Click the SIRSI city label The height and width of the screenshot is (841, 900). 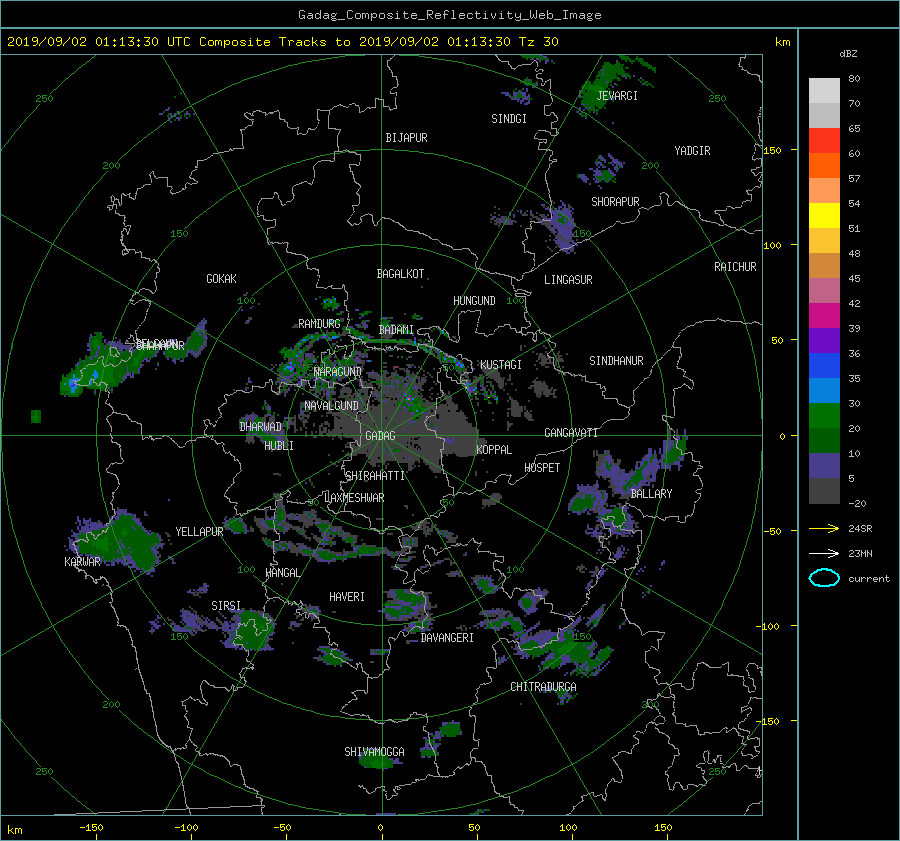226,606
